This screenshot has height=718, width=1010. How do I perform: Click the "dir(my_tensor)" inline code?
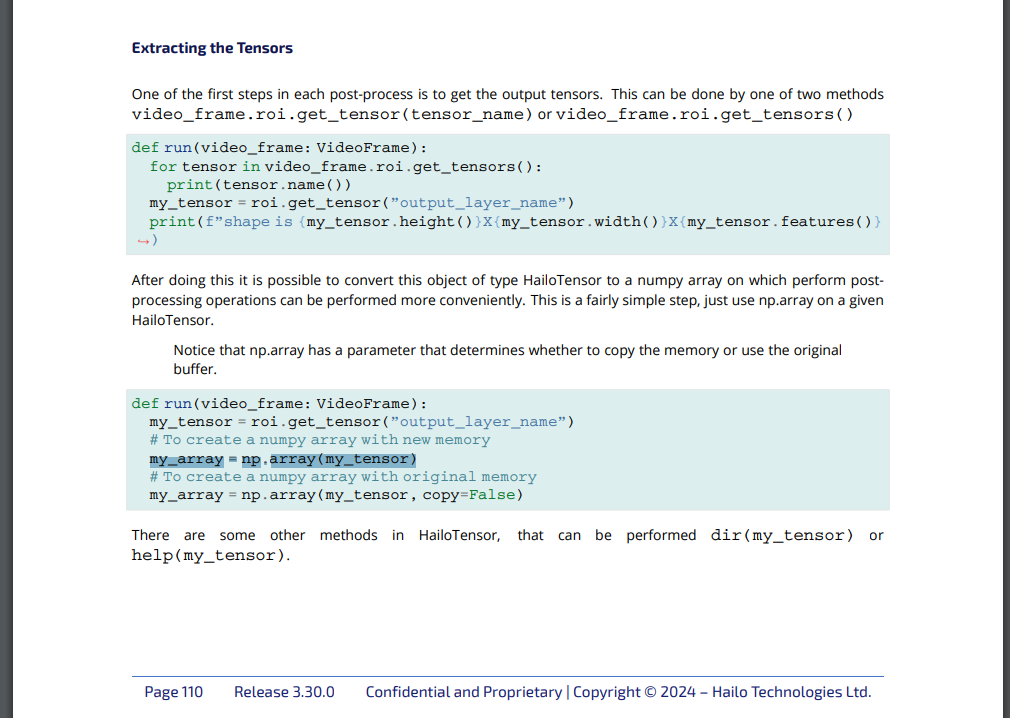[782, 535]
